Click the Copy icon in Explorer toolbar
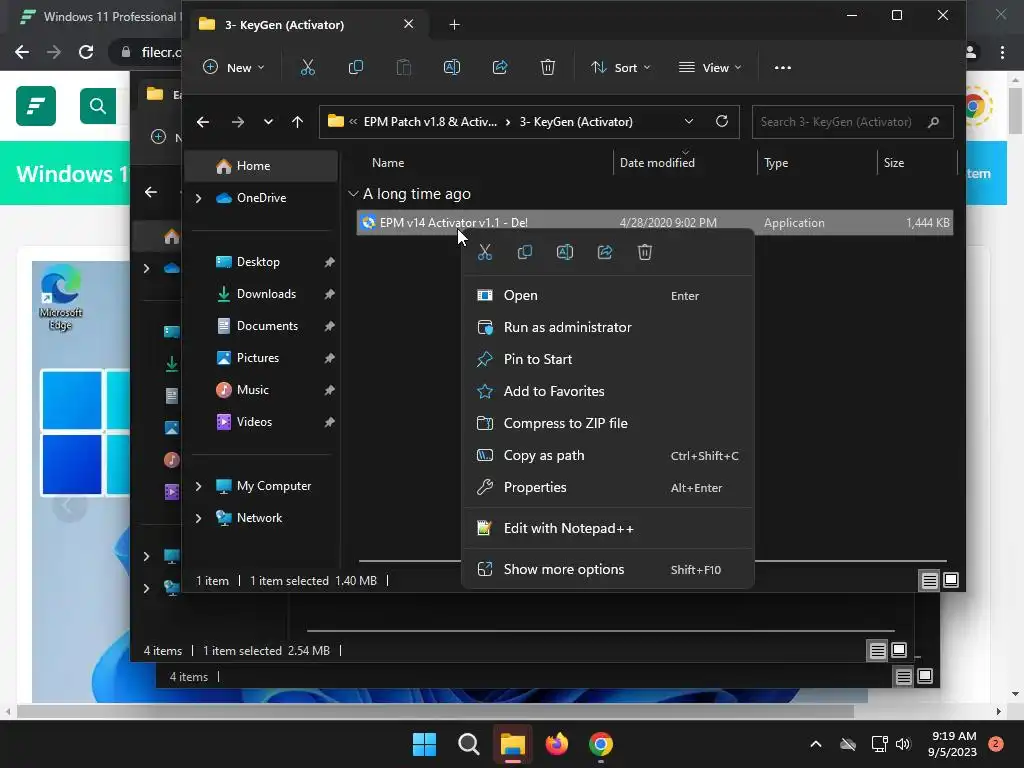The height and width of the screenshot is (768, 1024). click(356, 67)
